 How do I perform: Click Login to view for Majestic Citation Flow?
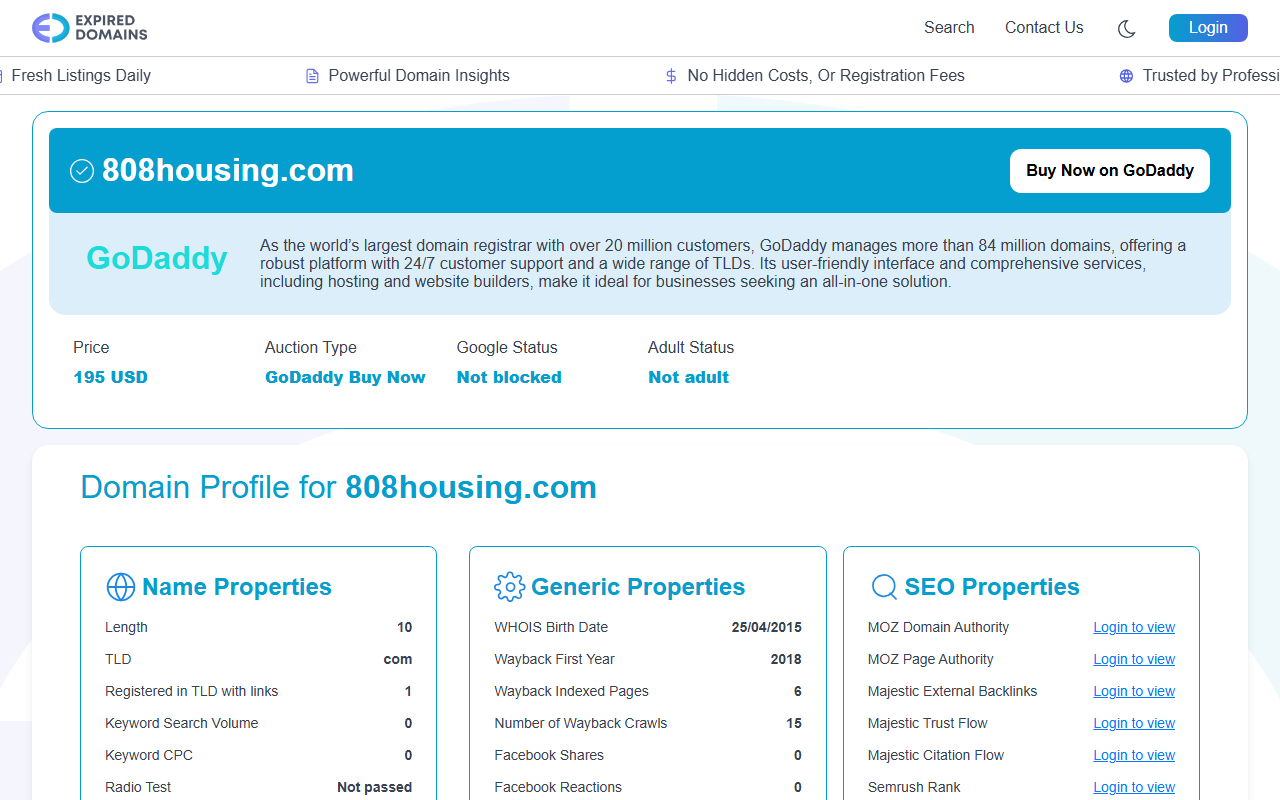click(x=1134, y=755)
